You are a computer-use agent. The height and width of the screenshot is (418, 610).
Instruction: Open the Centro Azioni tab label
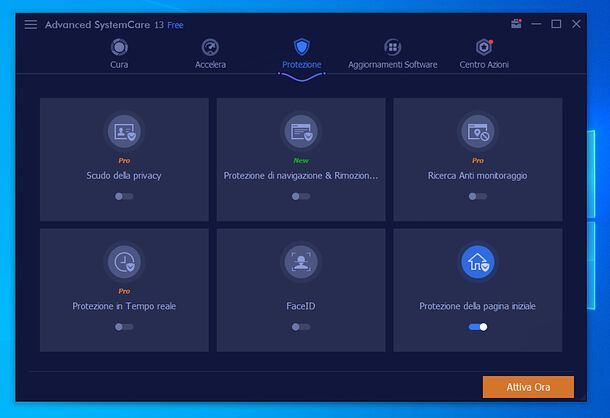tap(484, 65)
